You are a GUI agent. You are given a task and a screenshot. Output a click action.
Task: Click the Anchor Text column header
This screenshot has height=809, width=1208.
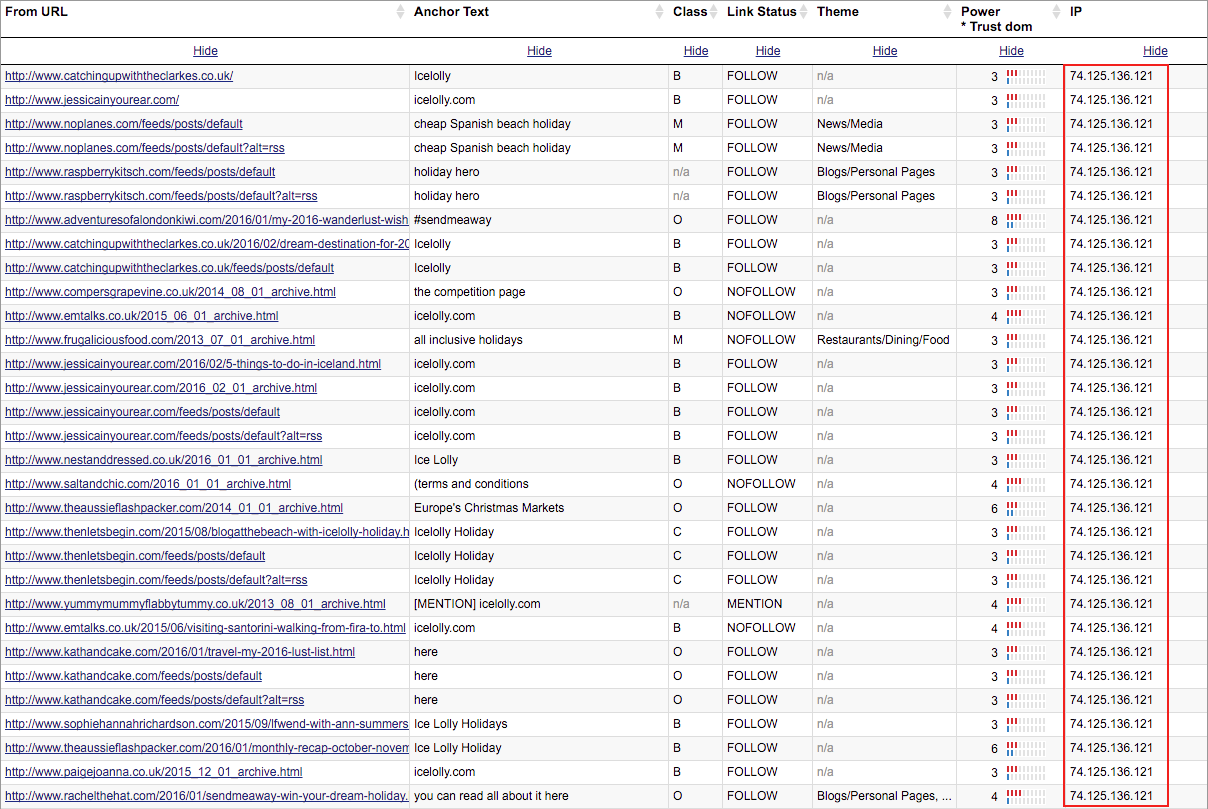point(451,12)
